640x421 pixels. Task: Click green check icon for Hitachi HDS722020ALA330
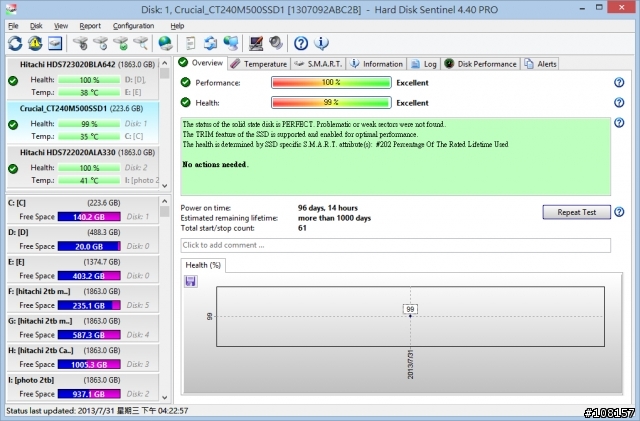tap(13, 169)
